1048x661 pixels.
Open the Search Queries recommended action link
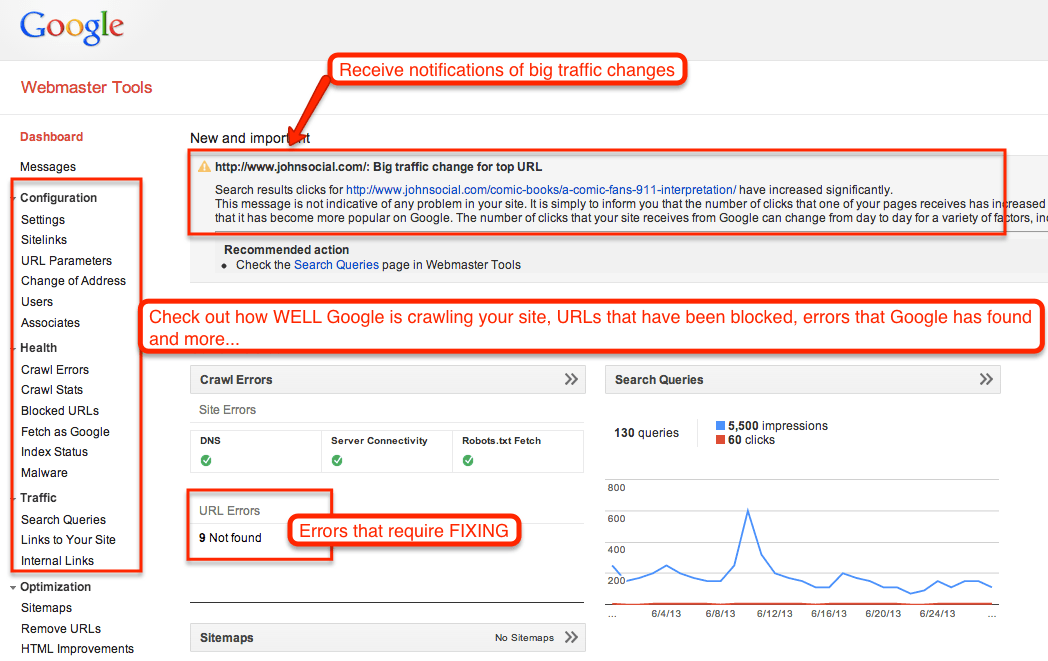(x=336, y=265)
